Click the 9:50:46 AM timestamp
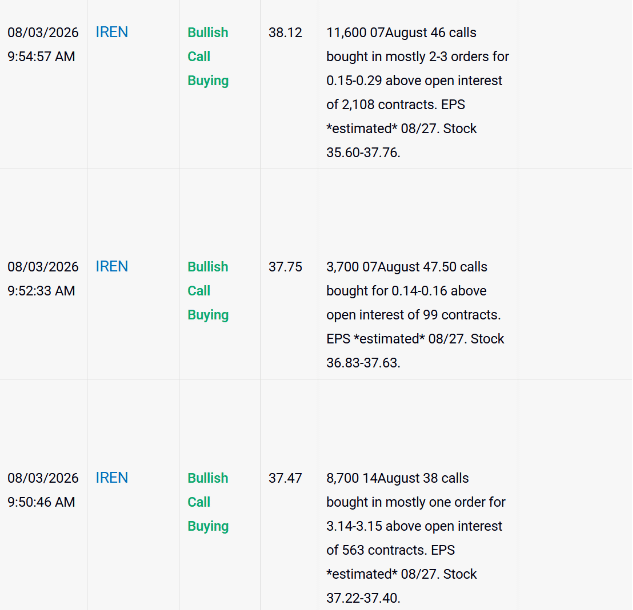 click(x=41, y=502)
